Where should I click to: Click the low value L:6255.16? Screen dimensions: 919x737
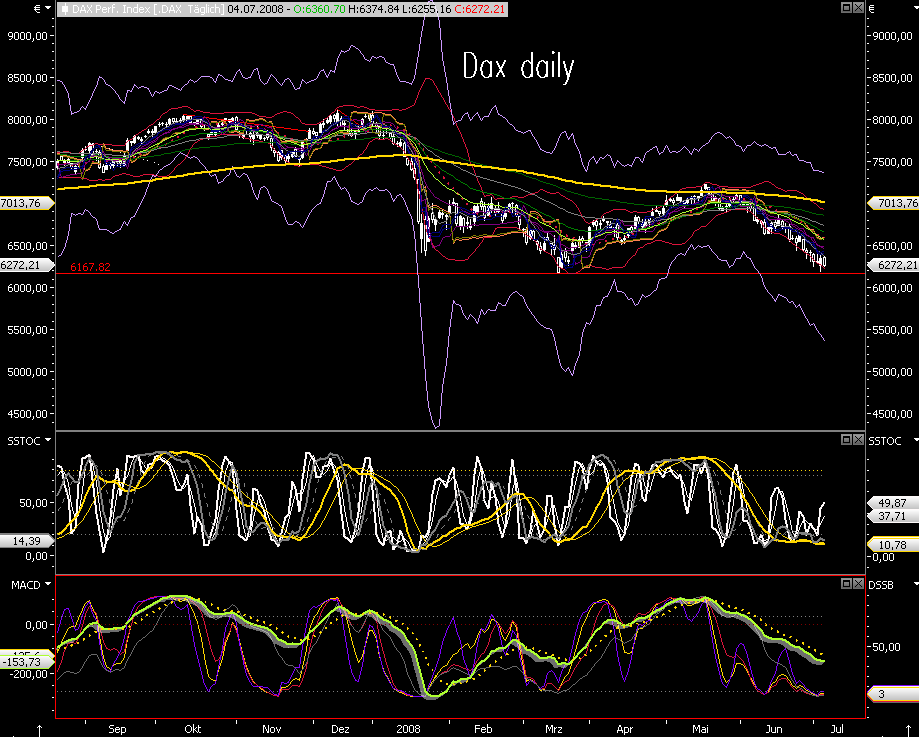[427, 9]
